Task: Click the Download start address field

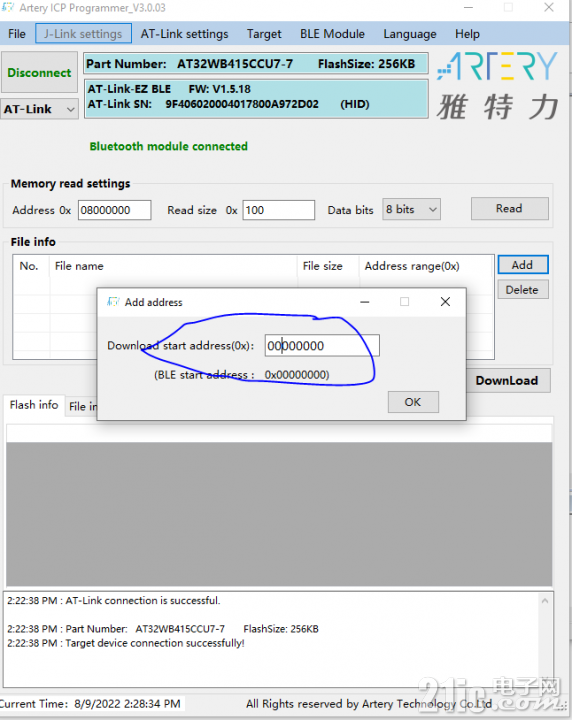Action: pyautogui.click(x=322, y=345)
